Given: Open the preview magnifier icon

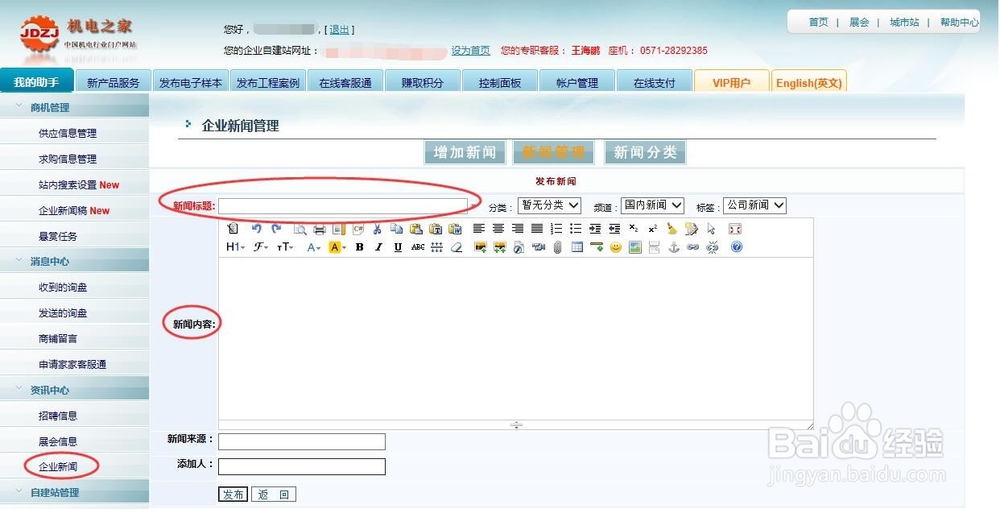Looking at the screenshot, I should point(300,228).
